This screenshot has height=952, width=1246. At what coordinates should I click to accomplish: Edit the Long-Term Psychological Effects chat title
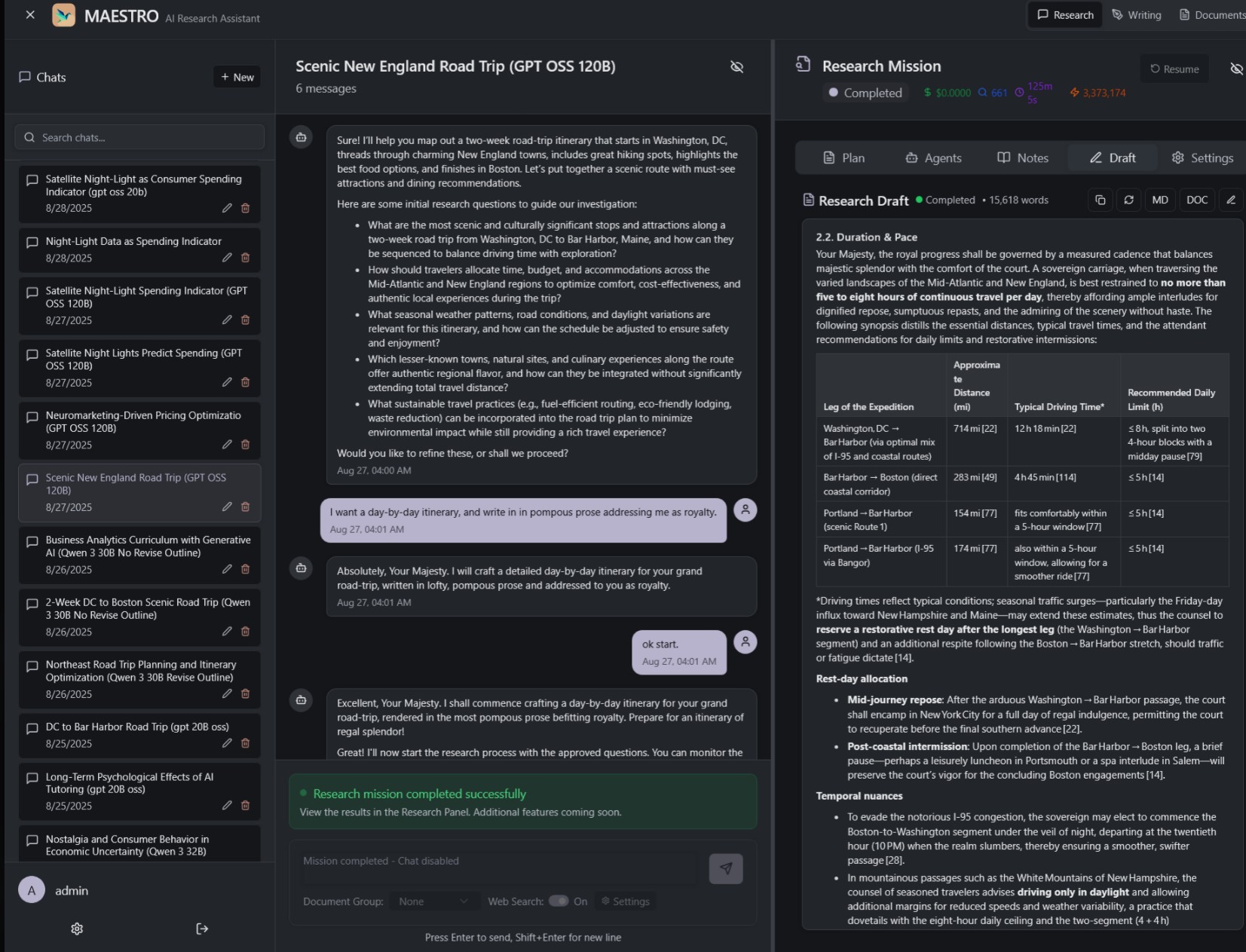[x=227, y=806]
